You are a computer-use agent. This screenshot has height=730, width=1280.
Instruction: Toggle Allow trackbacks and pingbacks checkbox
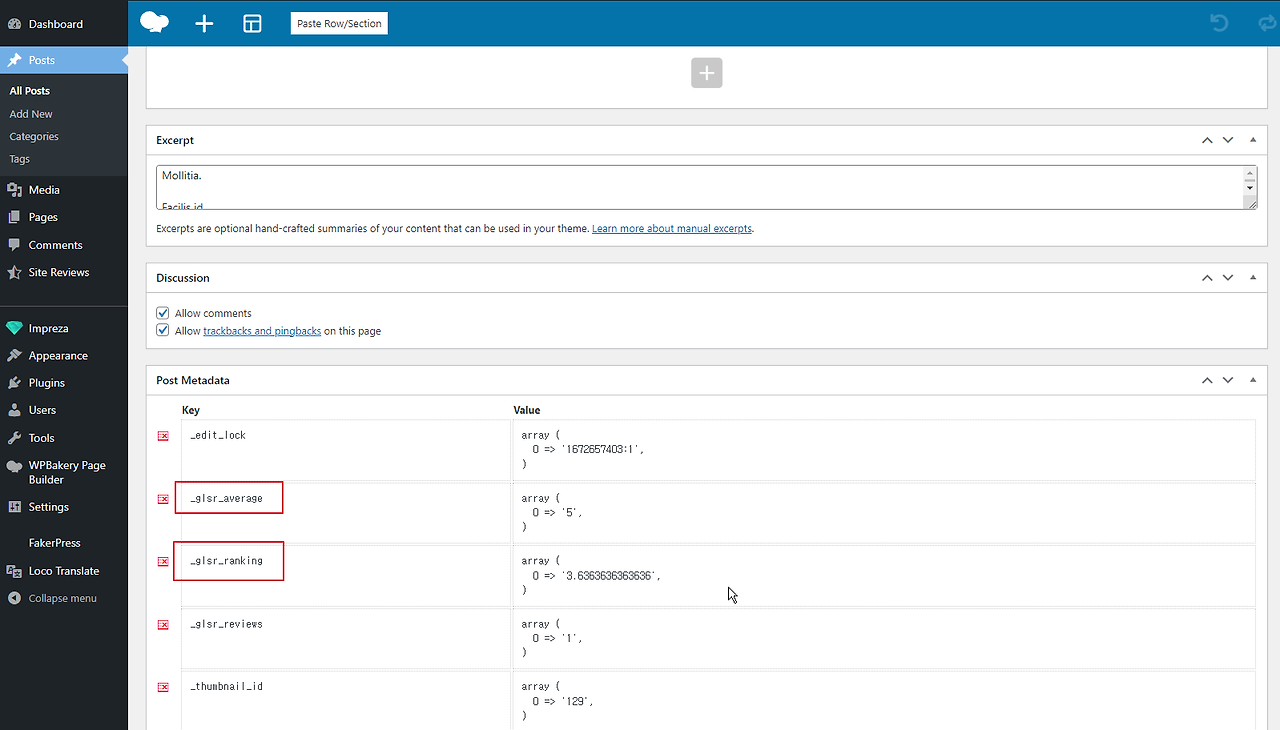coord(163,331)
